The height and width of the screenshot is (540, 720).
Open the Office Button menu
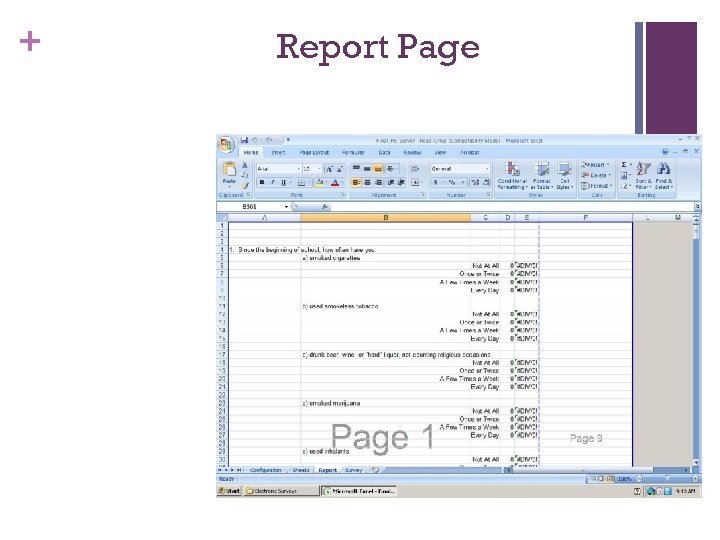(225, 145)
